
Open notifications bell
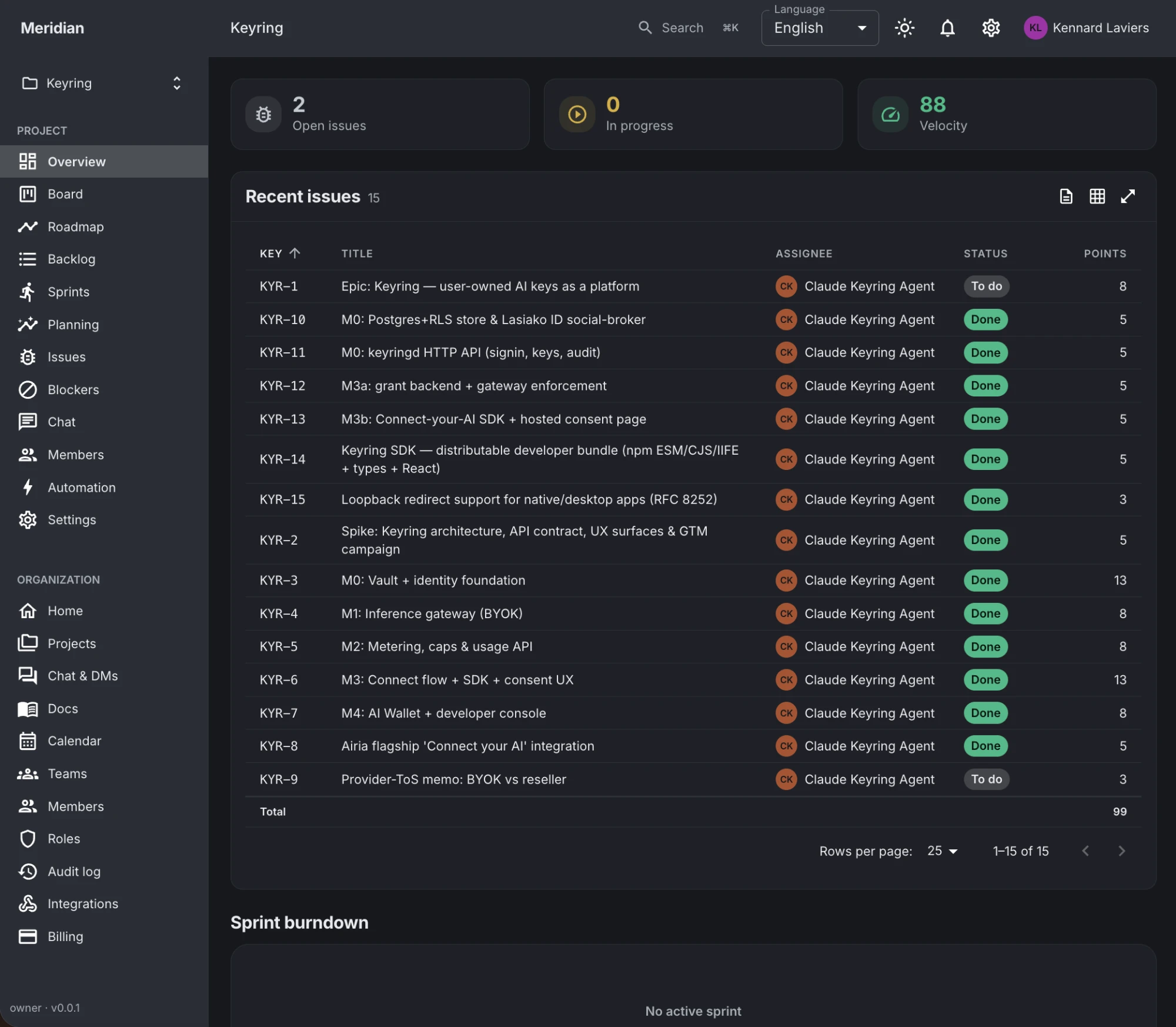pyautogui.click(x=947, y=28)
